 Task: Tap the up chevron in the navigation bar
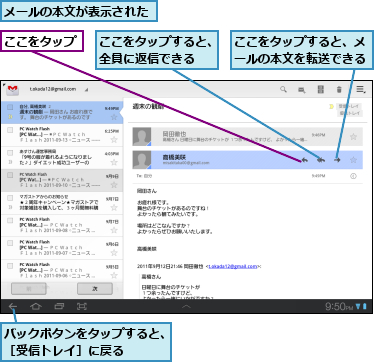click(186, 307)
